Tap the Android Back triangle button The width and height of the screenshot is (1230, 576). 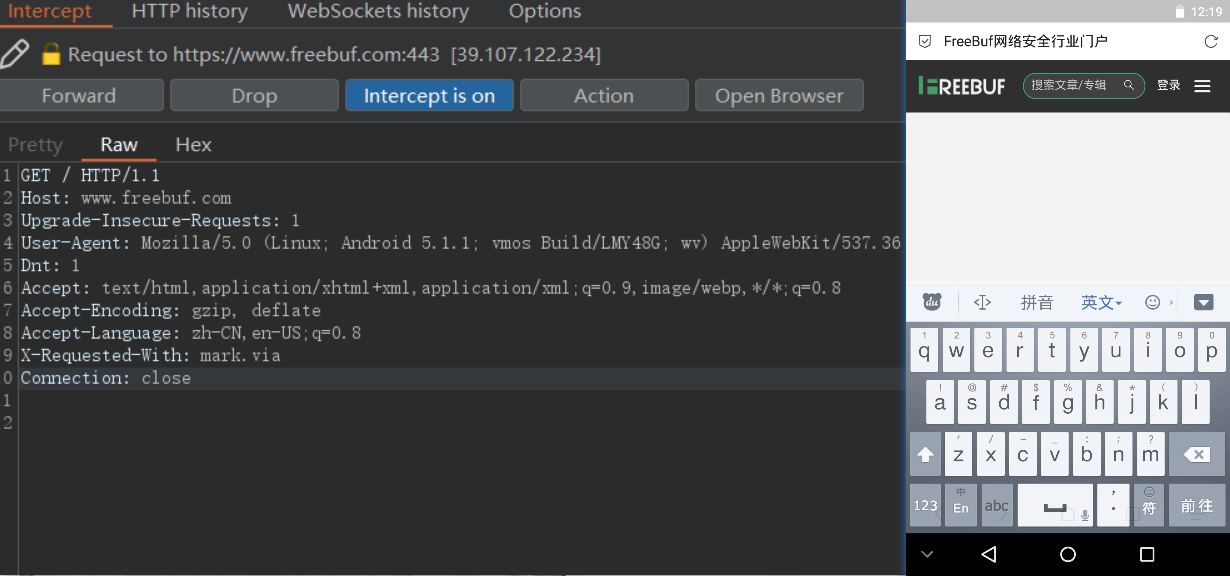point(989,554)
